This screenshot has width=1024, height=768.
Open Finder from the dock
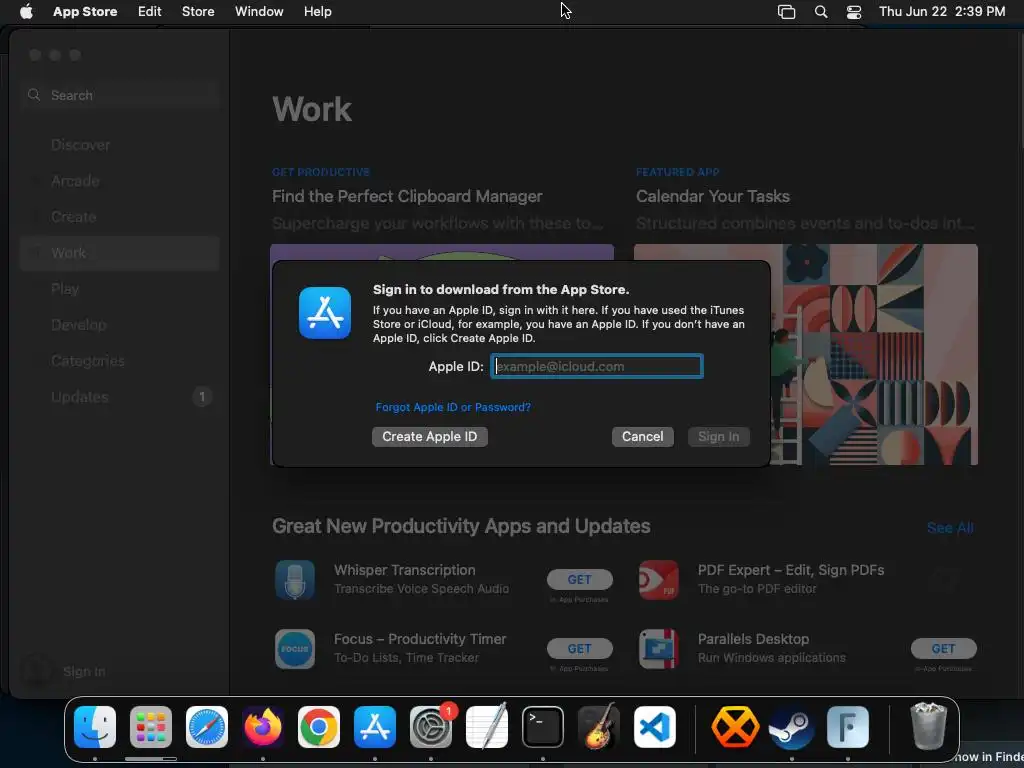click(x=95, y=727)
